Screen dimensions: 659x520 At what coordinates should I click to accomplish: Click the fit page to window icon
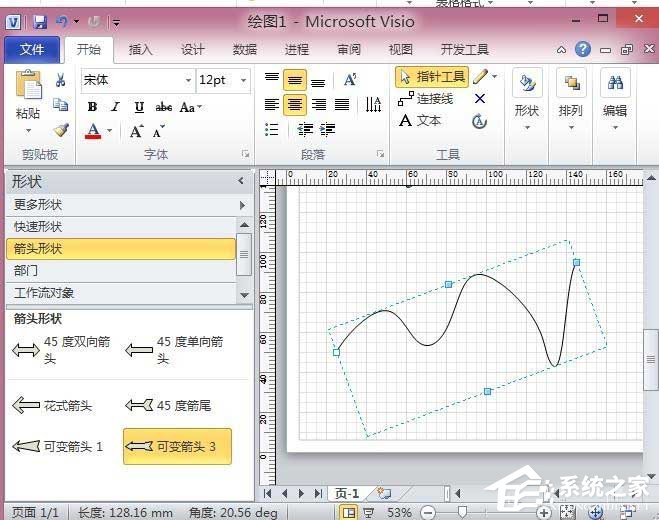(x=568, y=512)
